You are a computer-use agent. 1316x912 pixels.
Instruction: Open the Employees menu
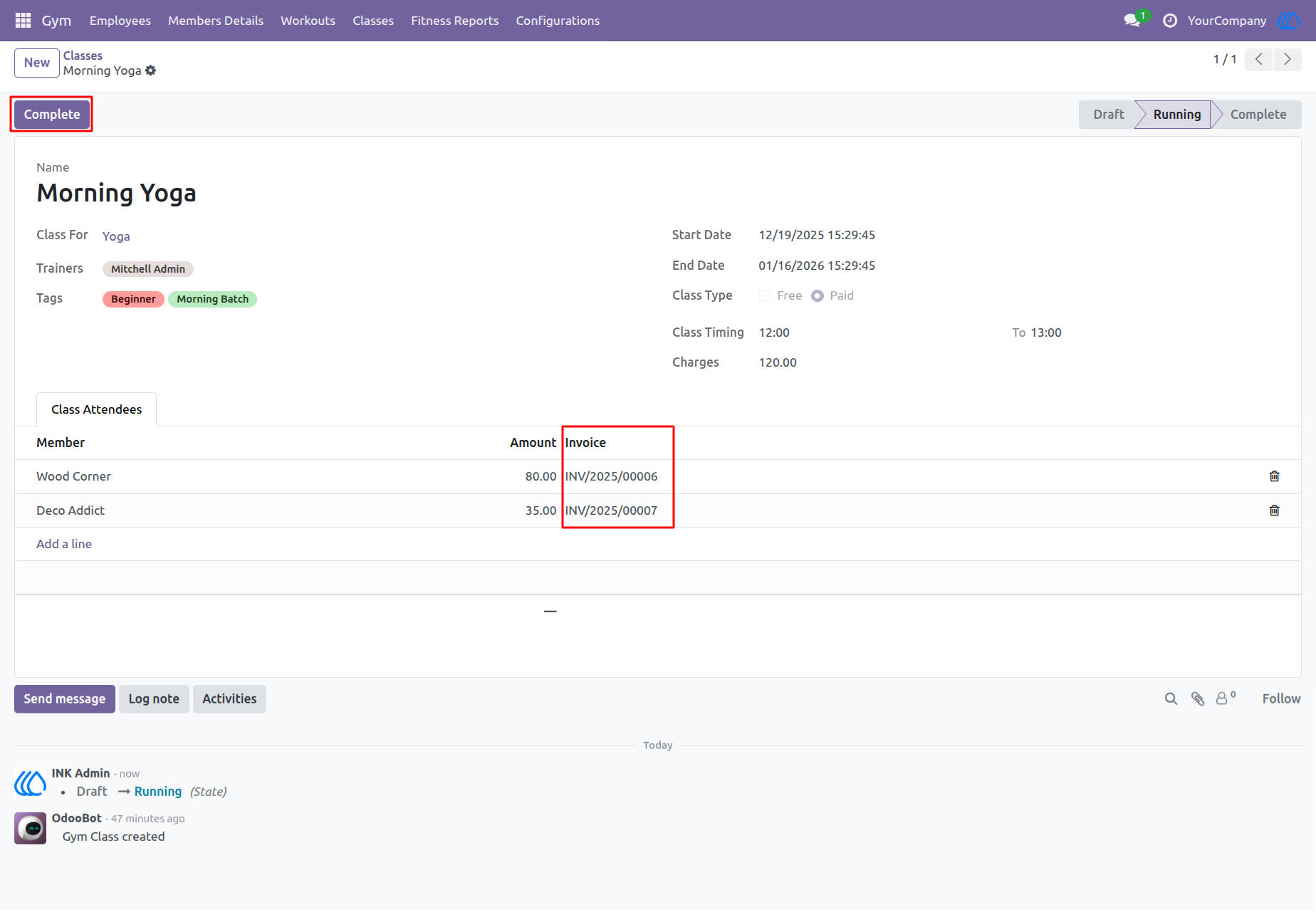120,21
